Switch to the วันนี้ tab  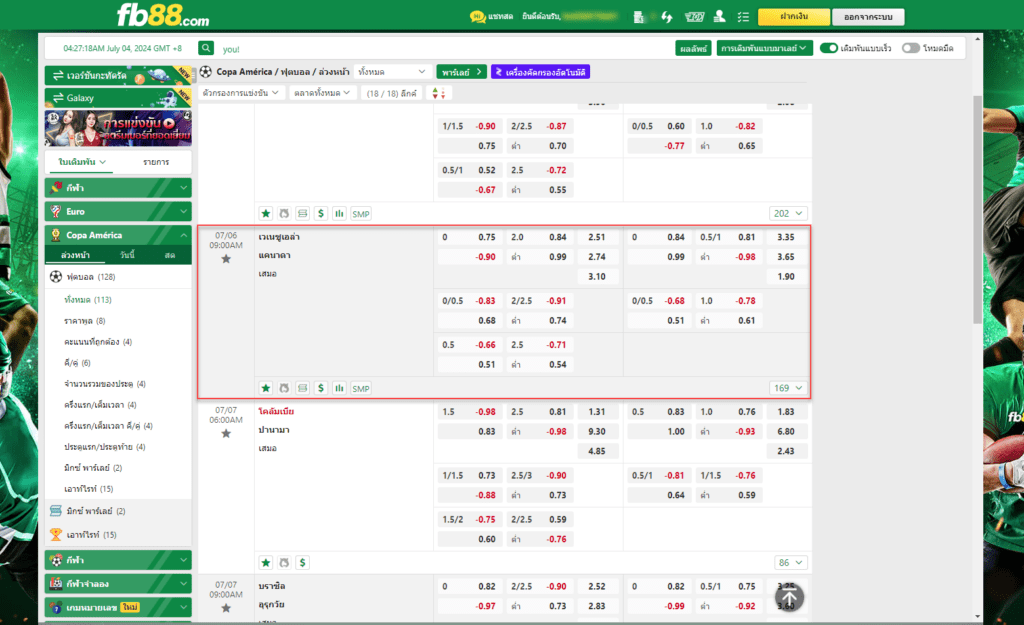point(127,255)
